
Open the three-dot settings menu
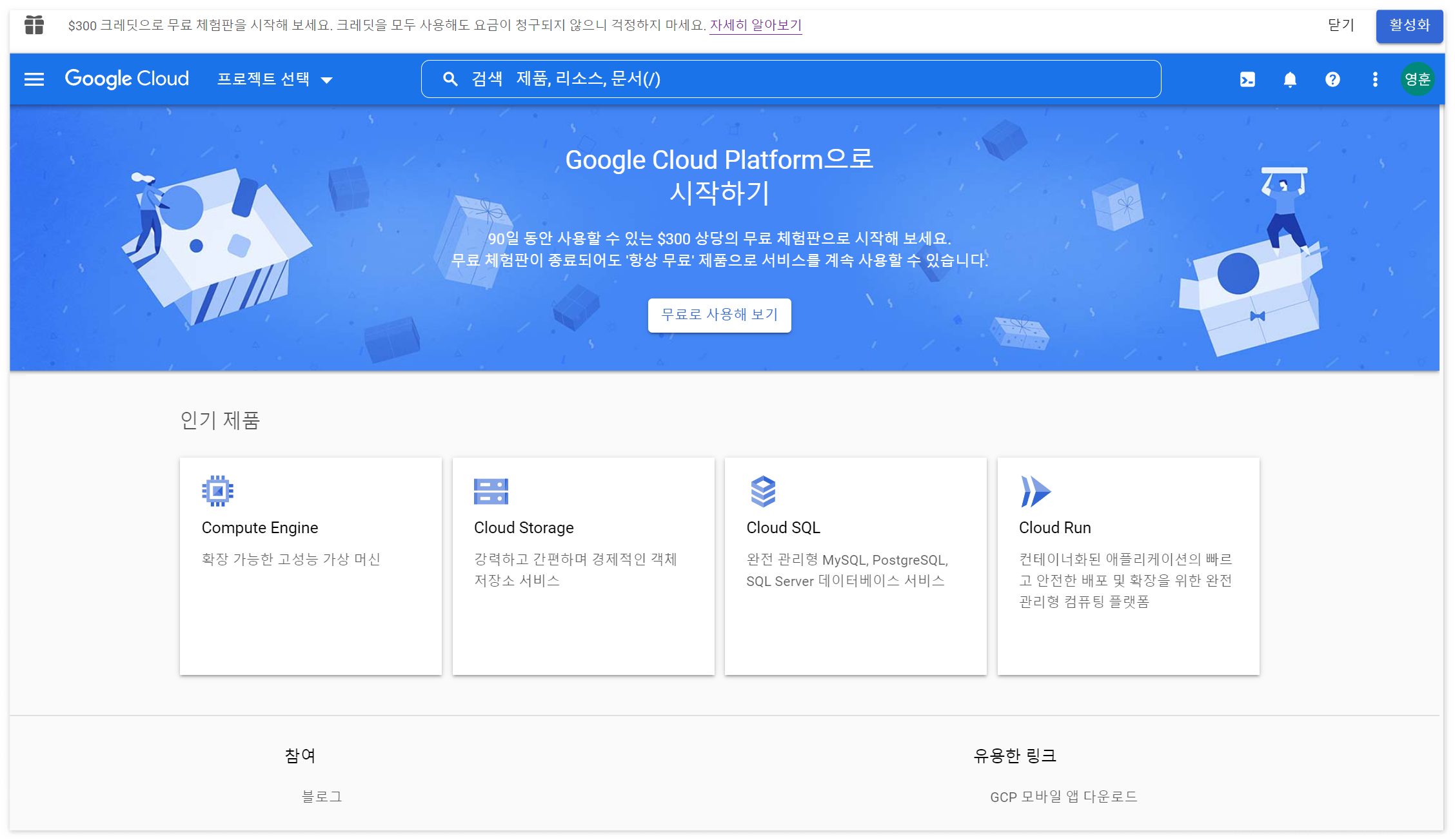tap(1375, 79)
